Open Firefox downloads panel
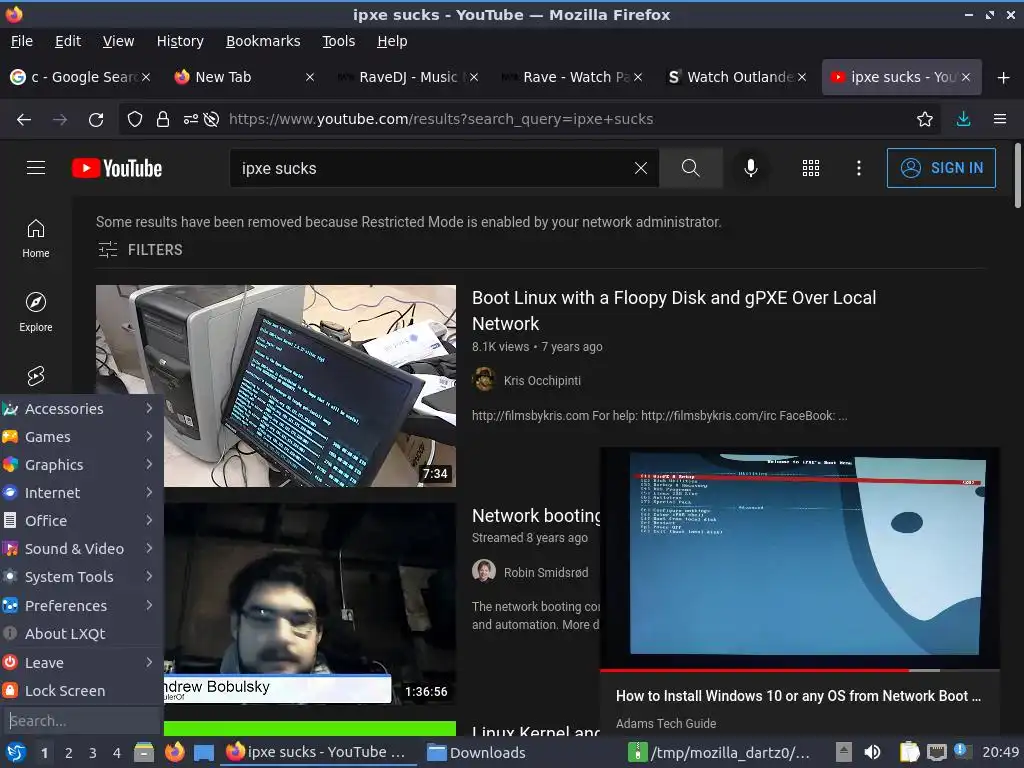The image size is (1024, 768). pos(963,119)
